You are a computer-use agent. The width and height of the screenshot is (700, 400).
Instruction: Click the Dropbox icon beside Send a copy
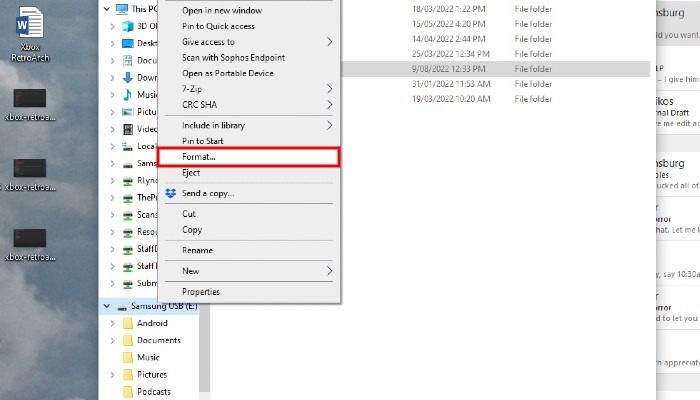coord(170,192)
